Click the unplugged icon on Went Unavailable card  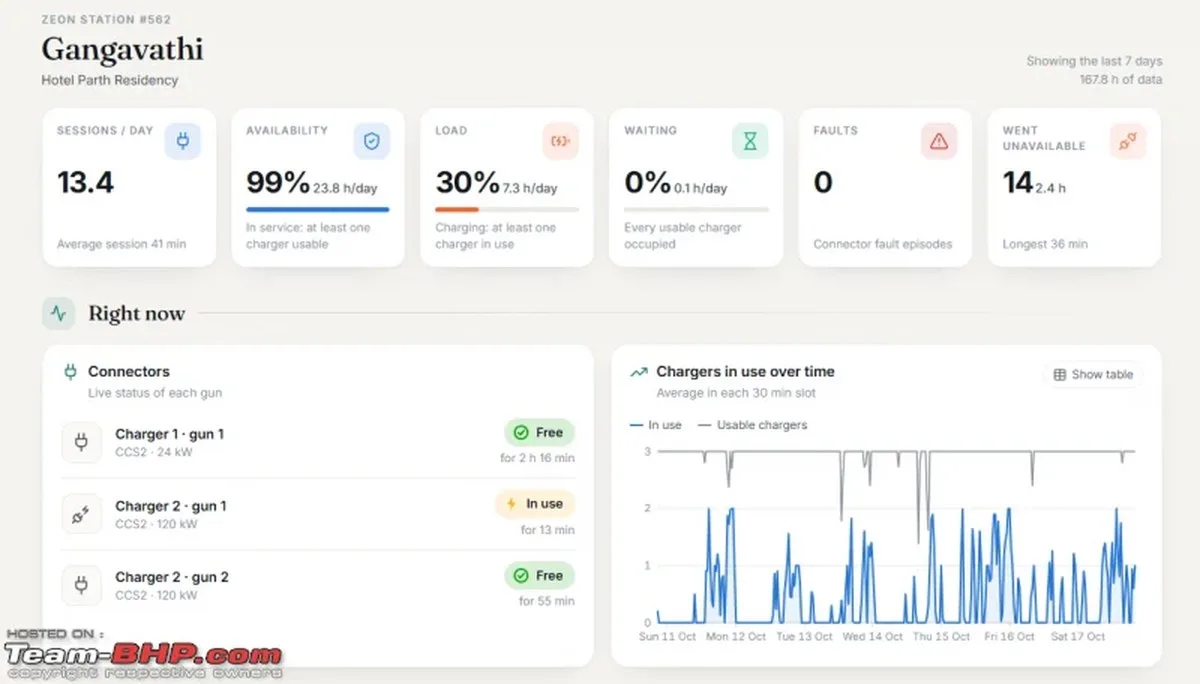pos(1128,142)
